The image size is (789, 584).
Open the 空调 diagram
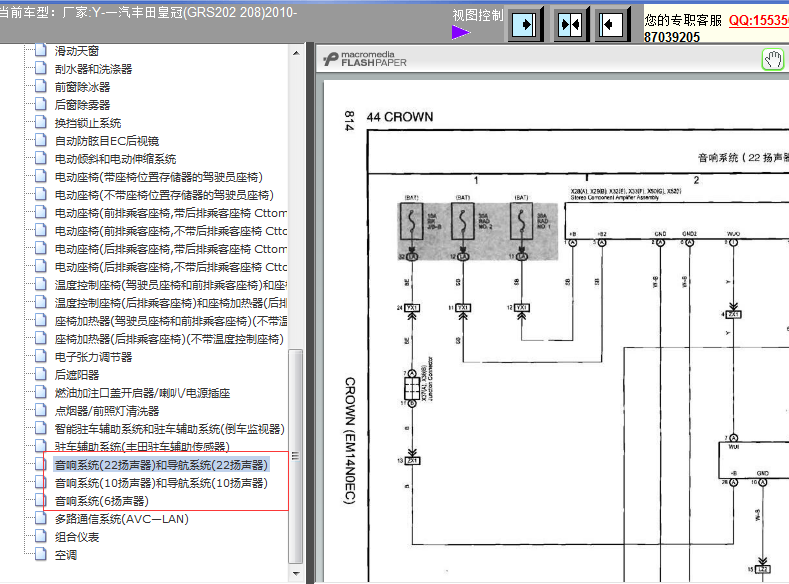pos(66,555)
